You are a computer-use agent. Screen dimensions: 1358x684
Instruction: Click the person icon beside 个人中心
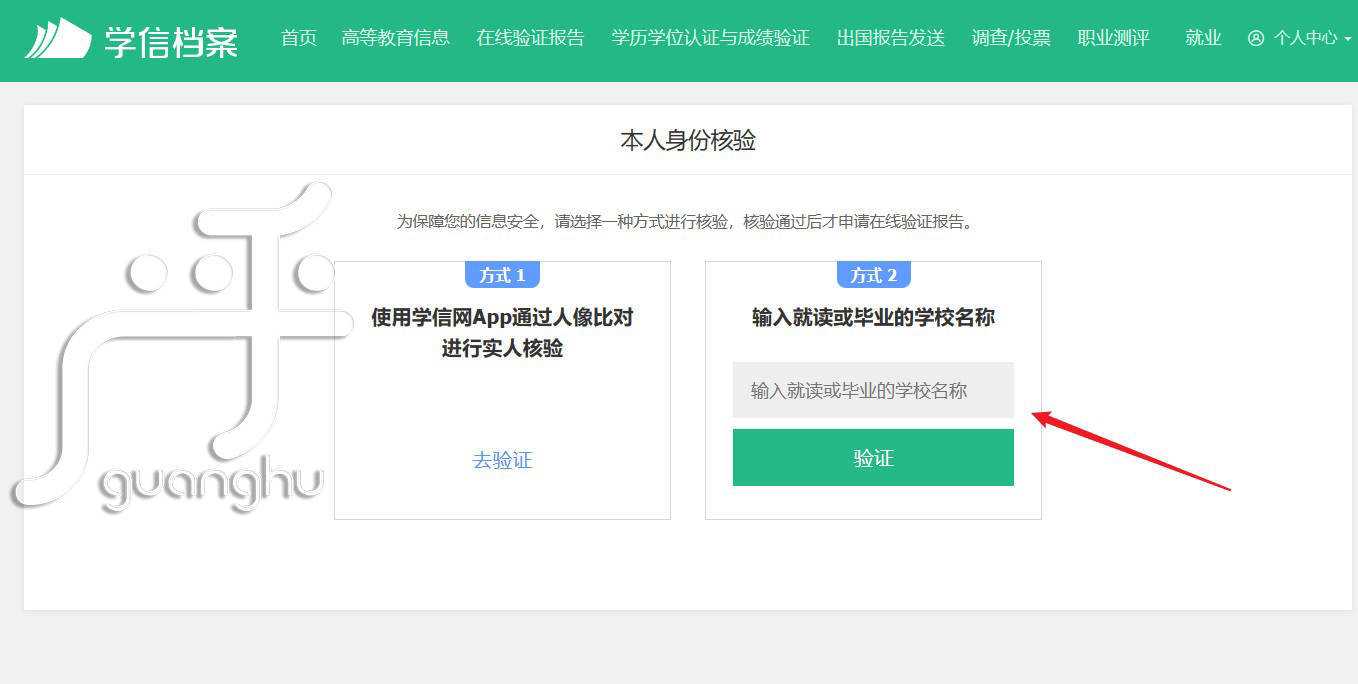[x=1256, y=37]
